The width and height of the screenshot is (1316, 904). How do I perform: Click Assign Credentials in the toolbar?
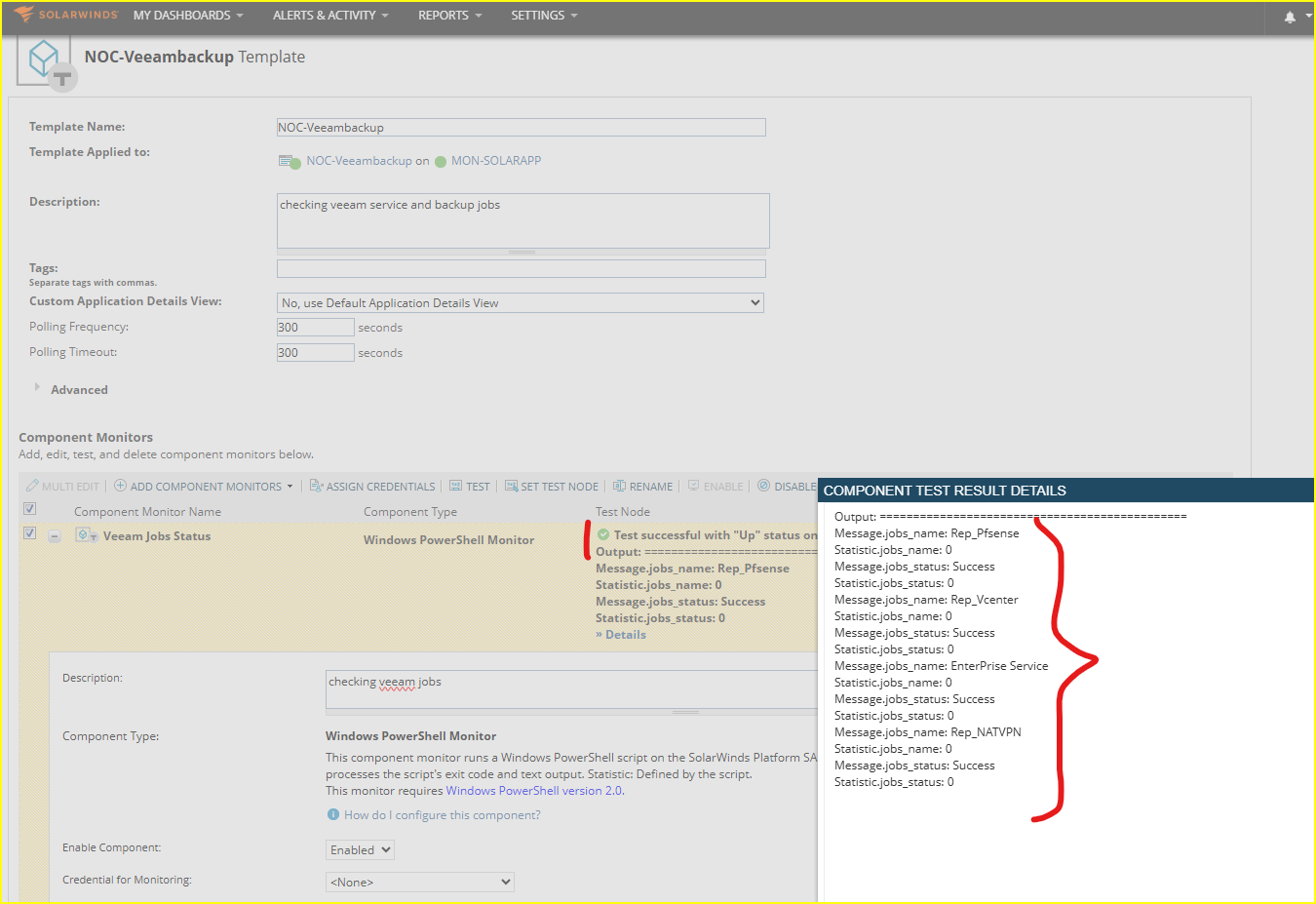click(372, 486)
